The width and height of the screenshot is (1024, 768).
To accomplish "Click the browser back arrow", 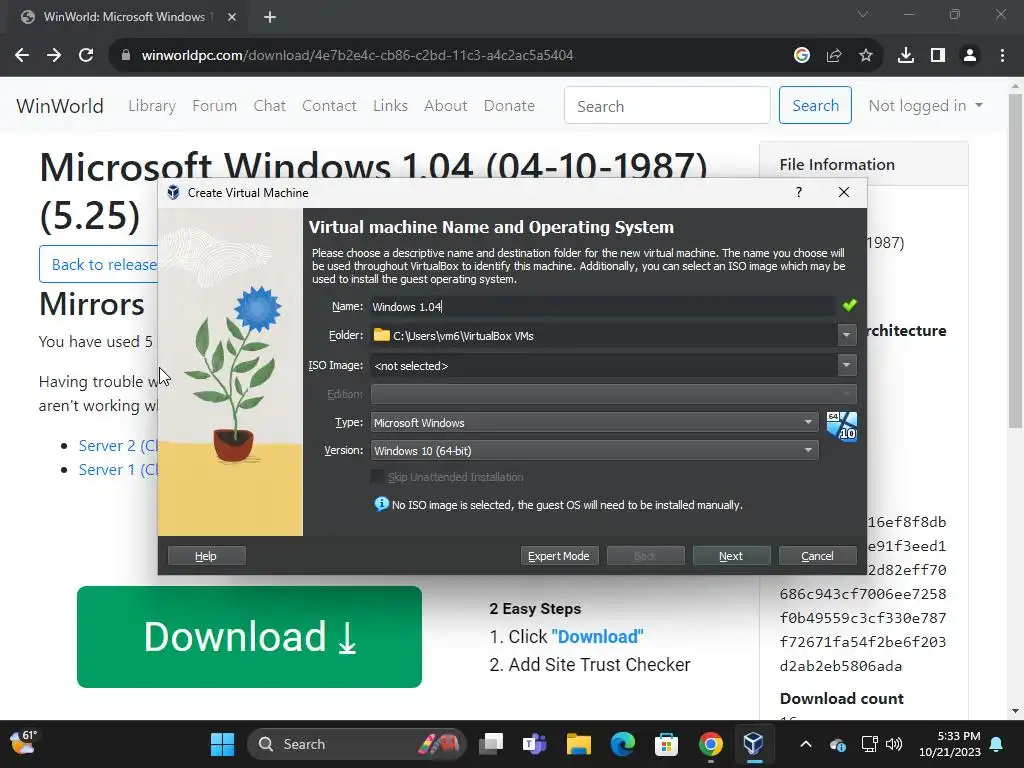I will (22, 56).
